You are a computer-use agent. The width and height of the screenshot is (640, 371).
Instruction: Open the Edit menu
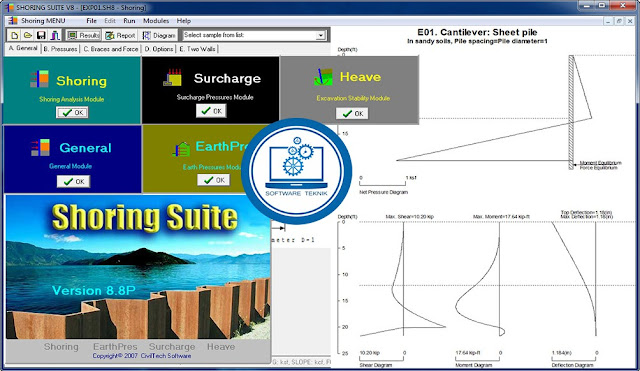(110, 21)
